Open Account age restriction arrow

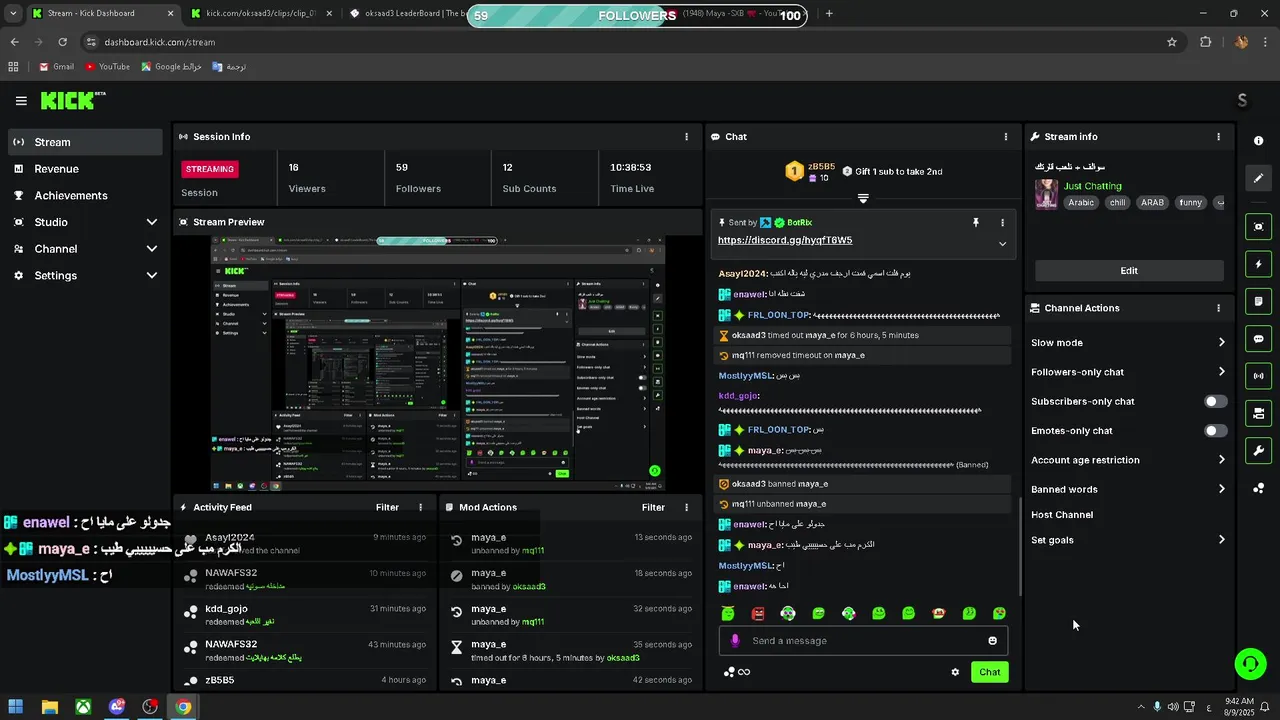pyautogui.click(x=1221, y=460)
